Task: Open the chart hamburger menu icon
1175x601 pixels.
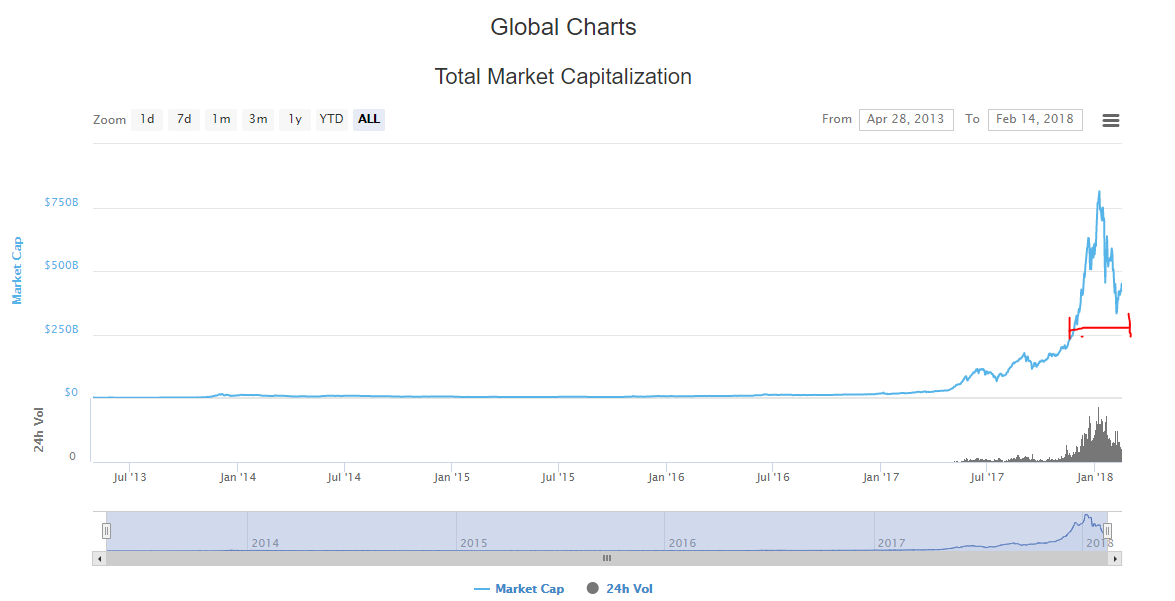Action: pos(1110,120)
